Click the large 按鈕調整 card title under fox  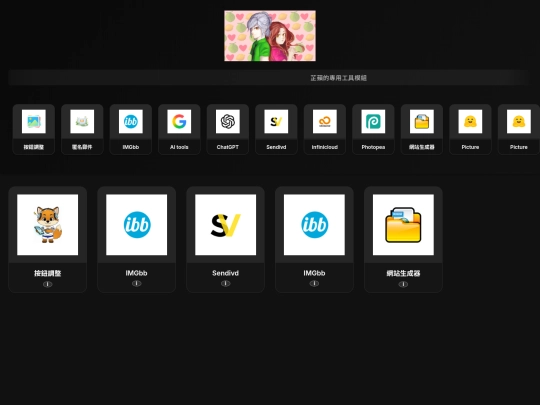48,273
